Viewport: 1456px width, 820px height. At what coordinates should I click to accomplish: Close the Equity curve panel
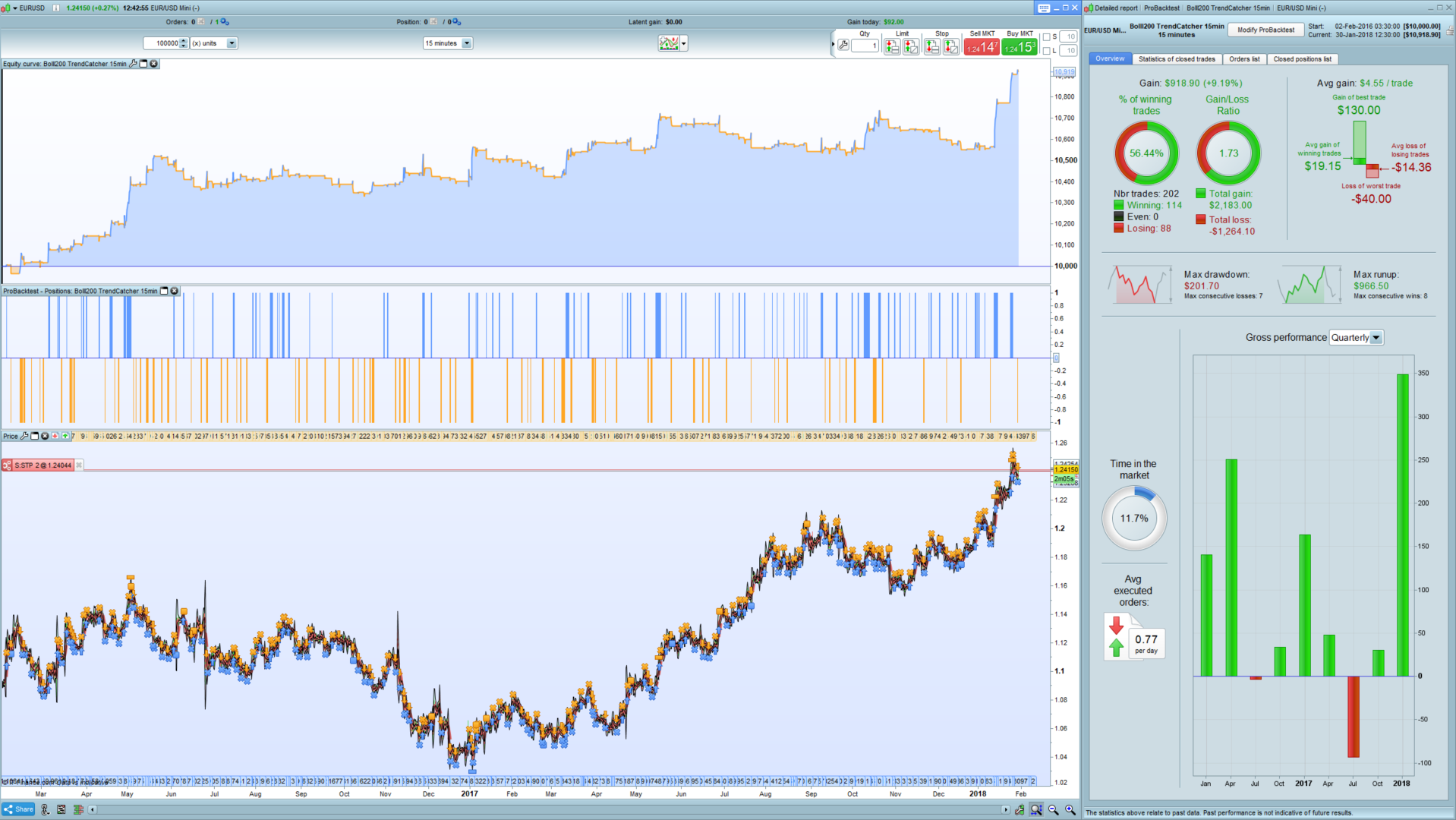[153, 64]
